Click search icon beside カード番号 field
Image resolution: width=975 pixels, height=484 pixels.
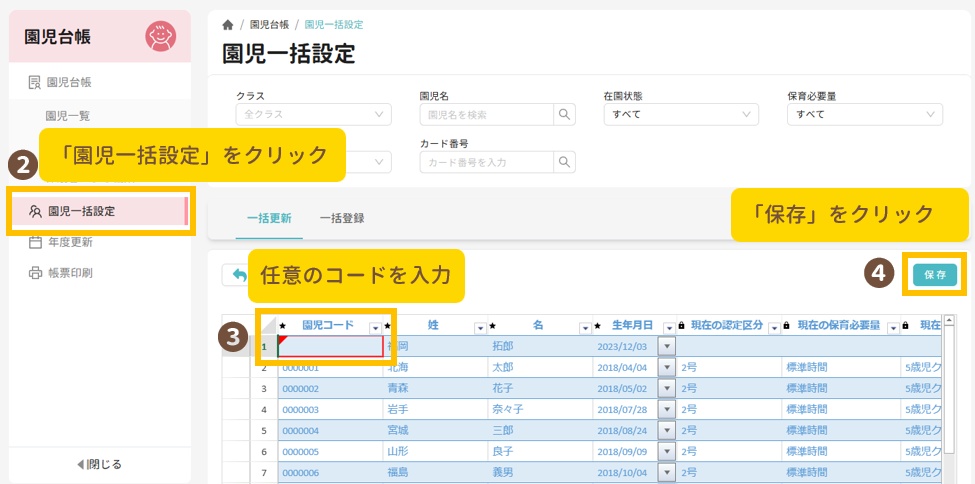(x=565, y=162)
